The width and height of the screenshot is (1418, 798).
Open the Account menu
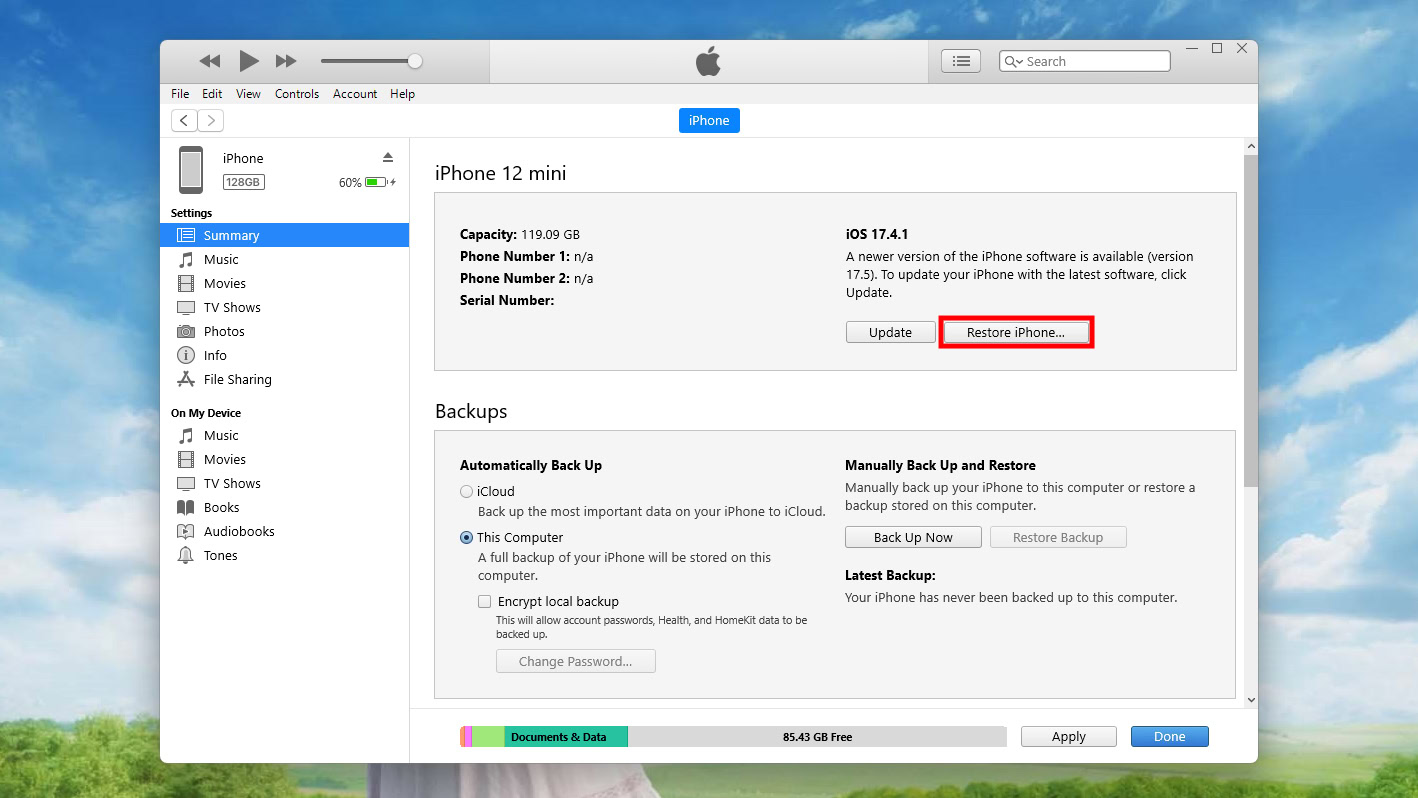click(355, 94)
